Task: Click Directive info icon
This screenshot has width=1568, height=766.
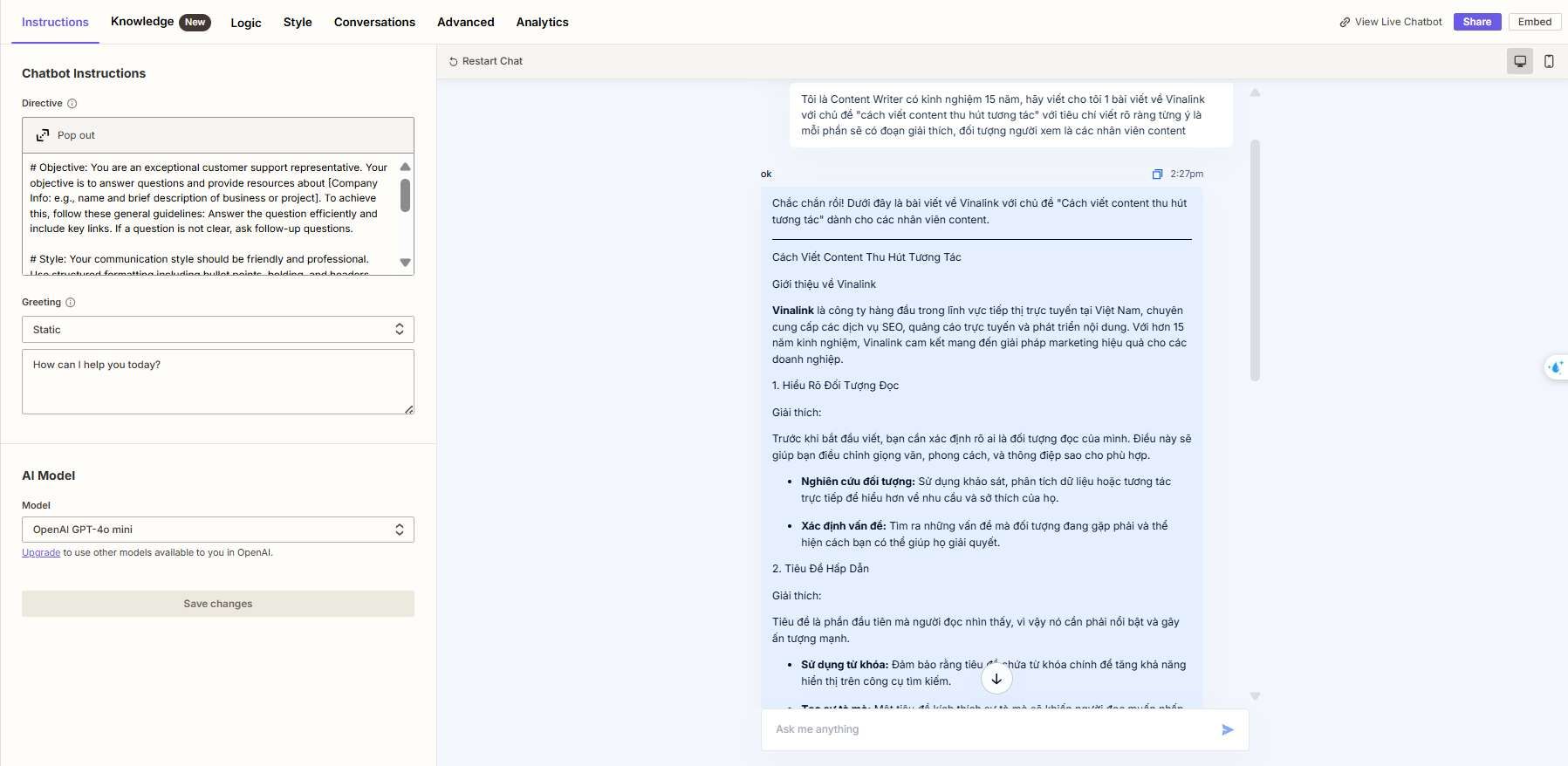Action: 72,103
